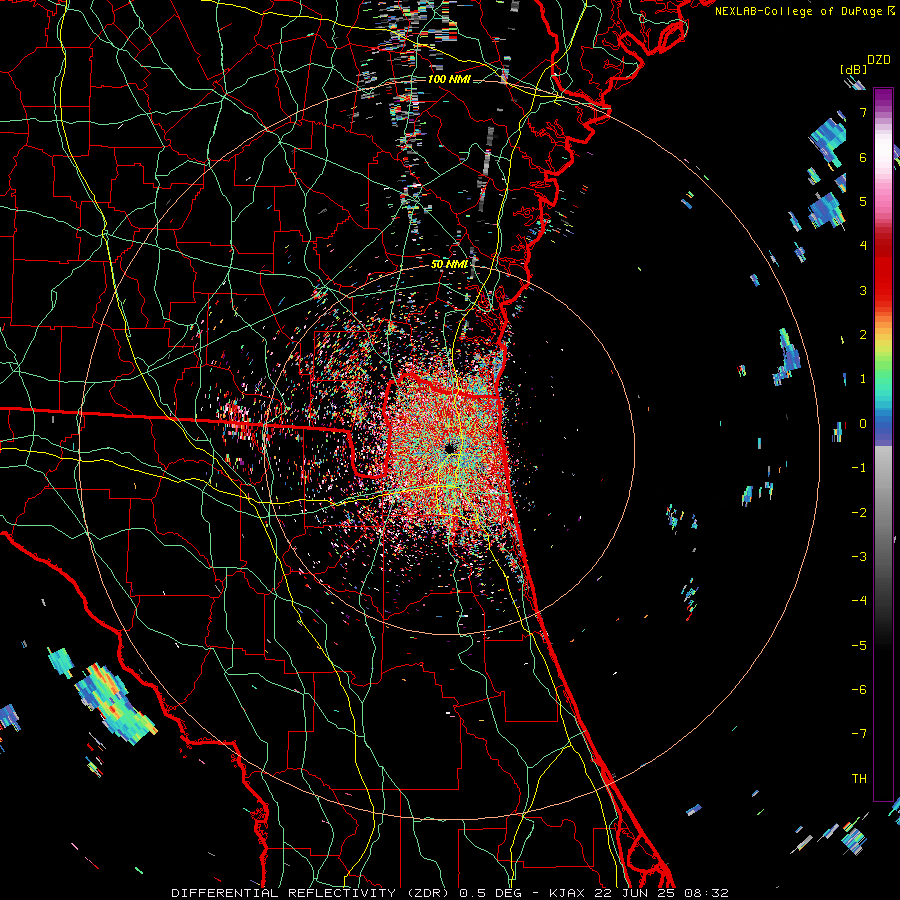The height and width of the screenshot is (900, 900).
Task: Click the 1 dB scale value
Action: 863,379
